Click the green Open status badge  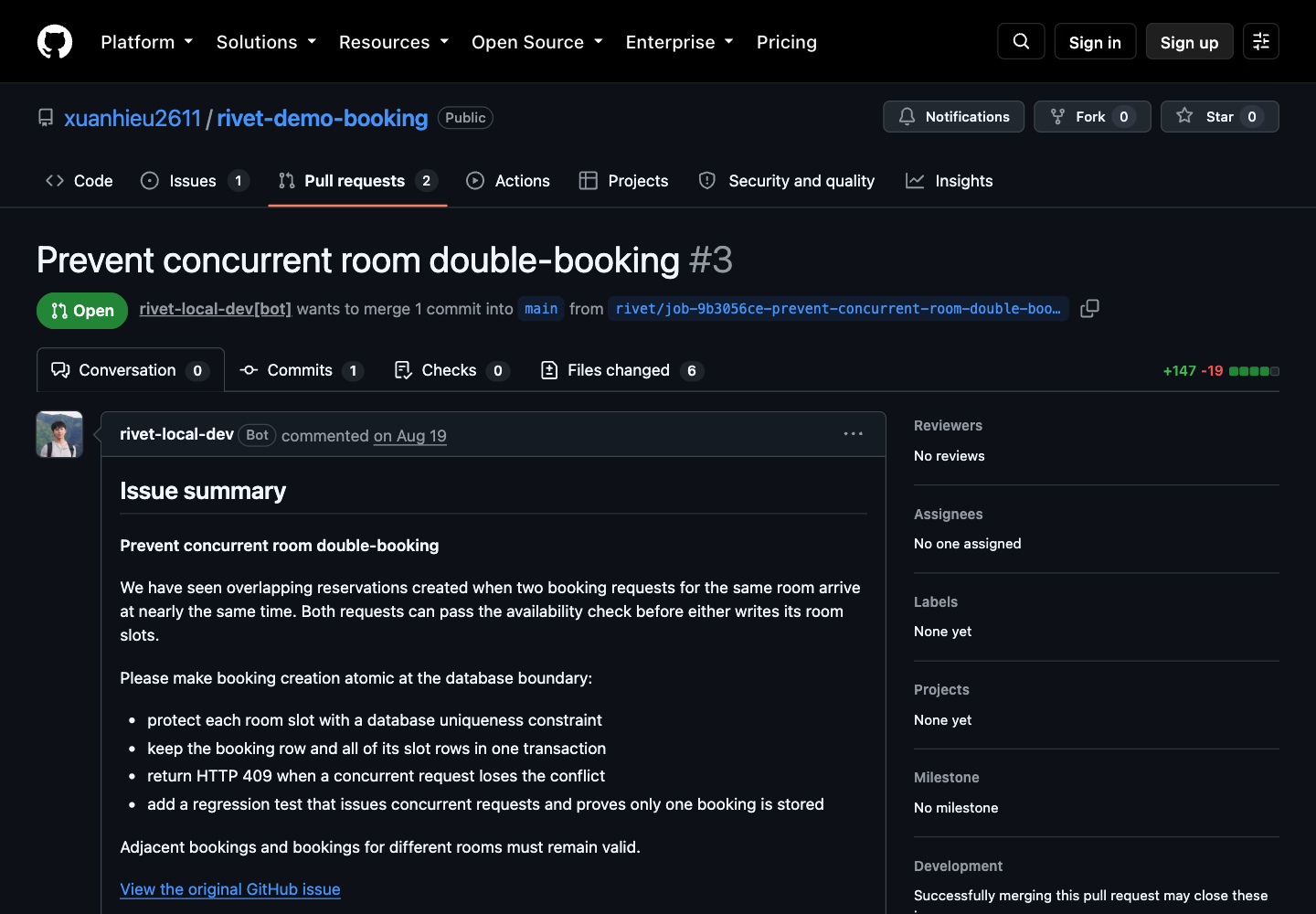(82, 311)
